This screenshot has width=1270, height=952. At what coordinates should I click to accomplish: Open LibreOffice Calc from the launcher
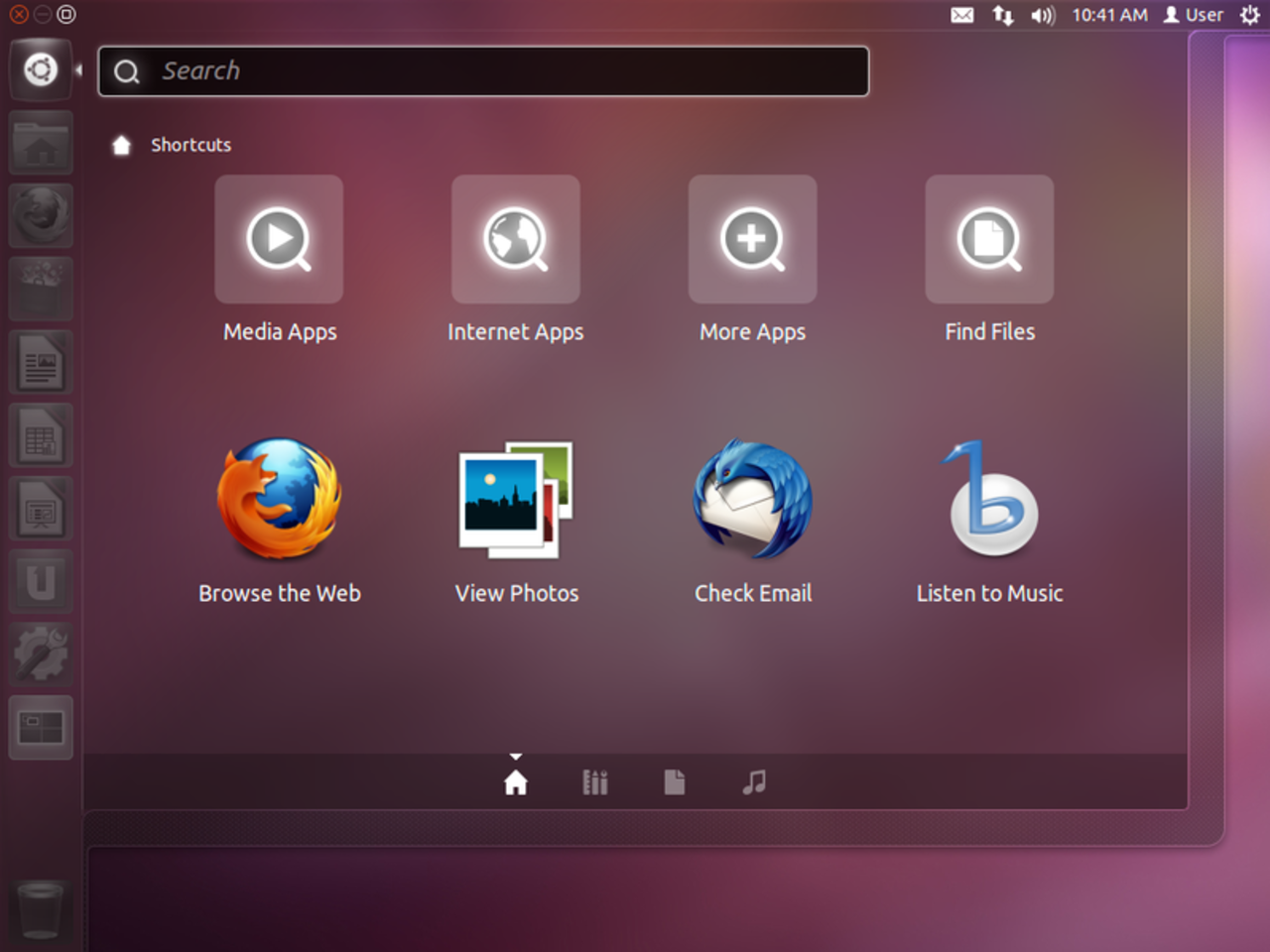[41, 435]
